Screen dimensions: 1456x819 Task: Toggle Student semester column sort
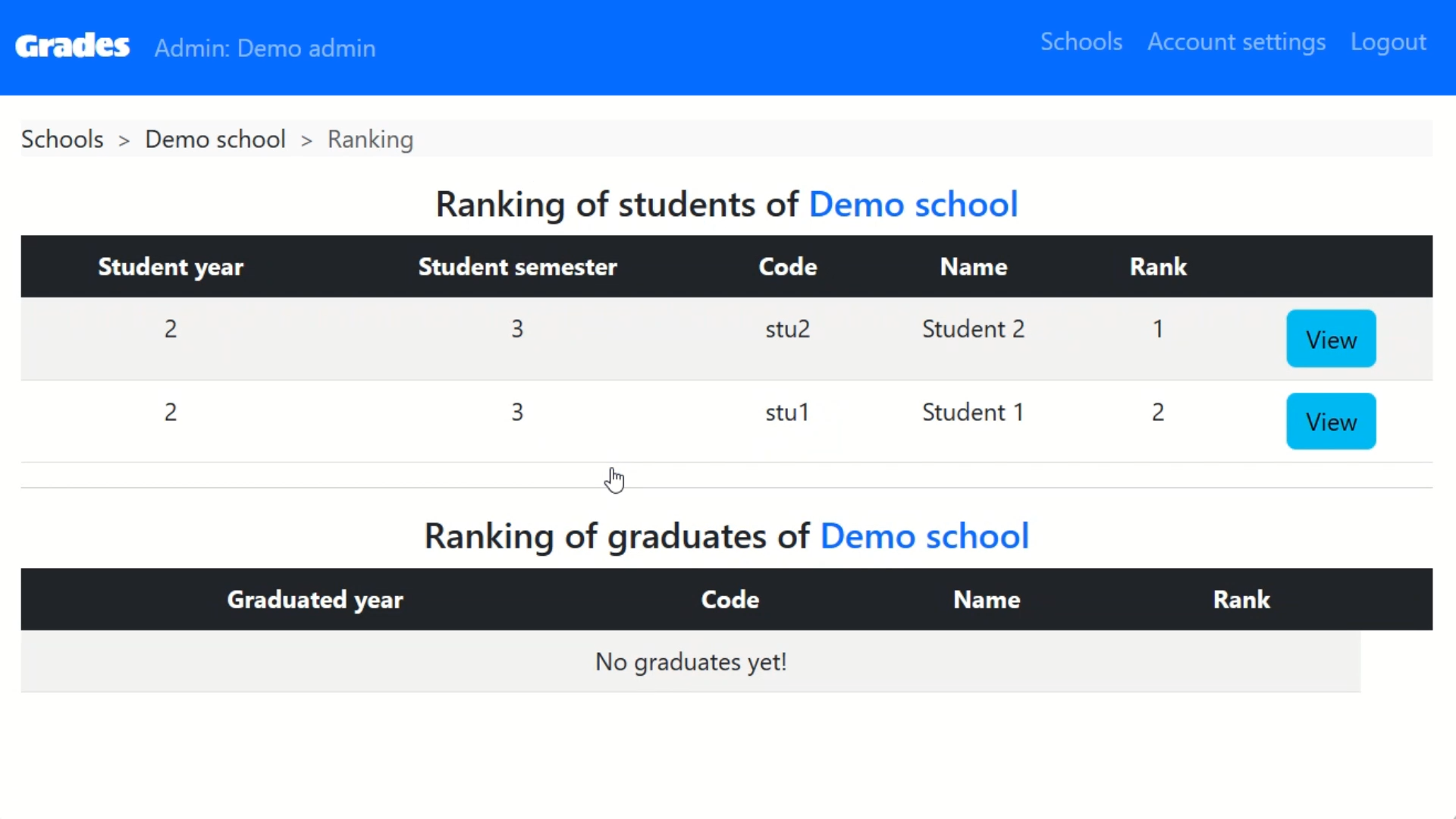517,266
